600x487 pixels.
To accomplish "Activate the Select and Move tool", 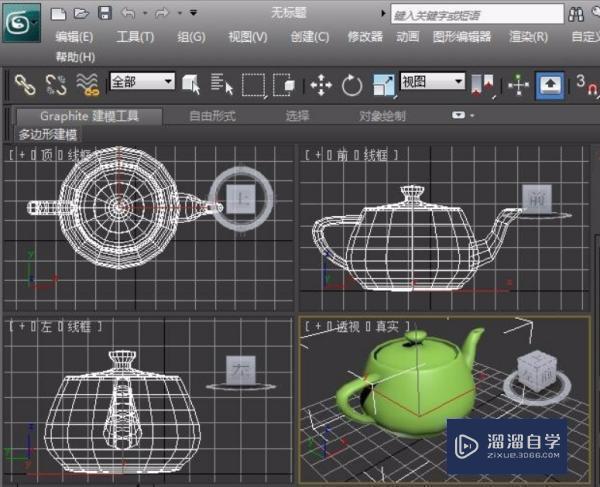I will (321, 85).
